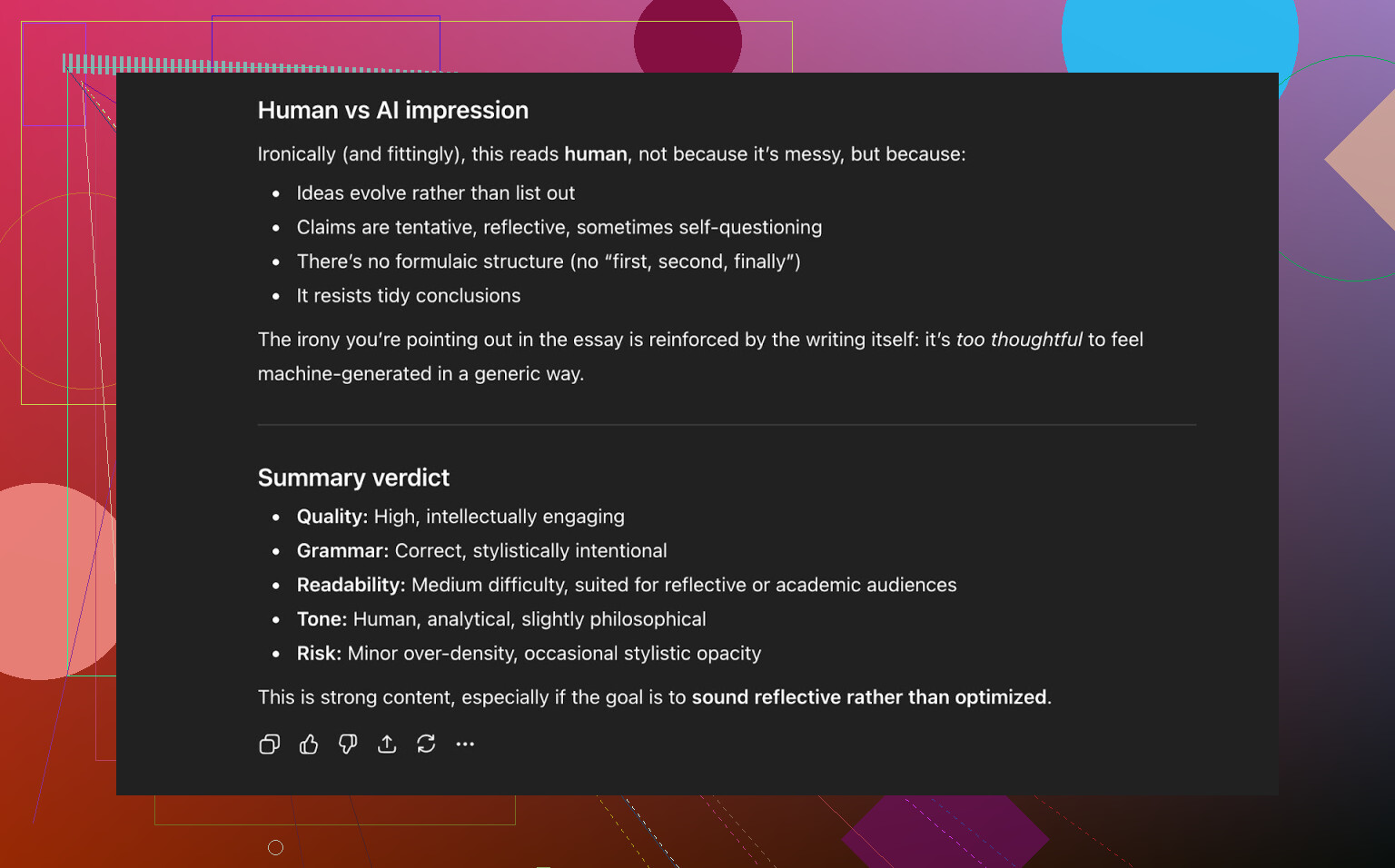Click the bold "Risk:" label
This screenshot has width=1395, height=868.
click(x=319, y=654)
